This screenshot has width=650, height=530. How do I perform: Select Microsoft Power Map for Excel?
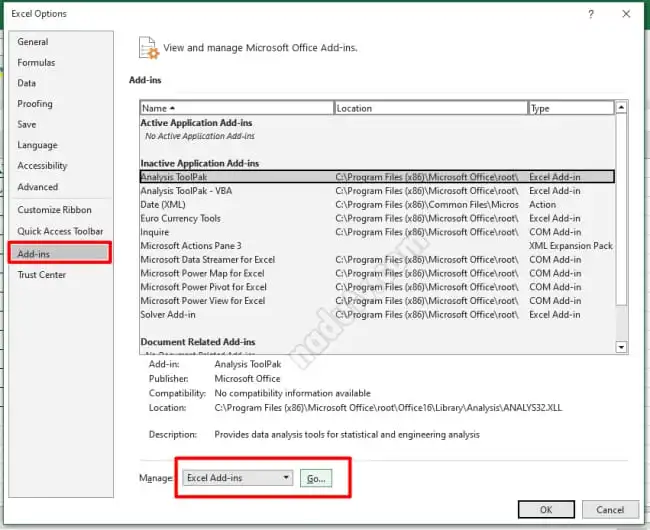click(377, 273)
